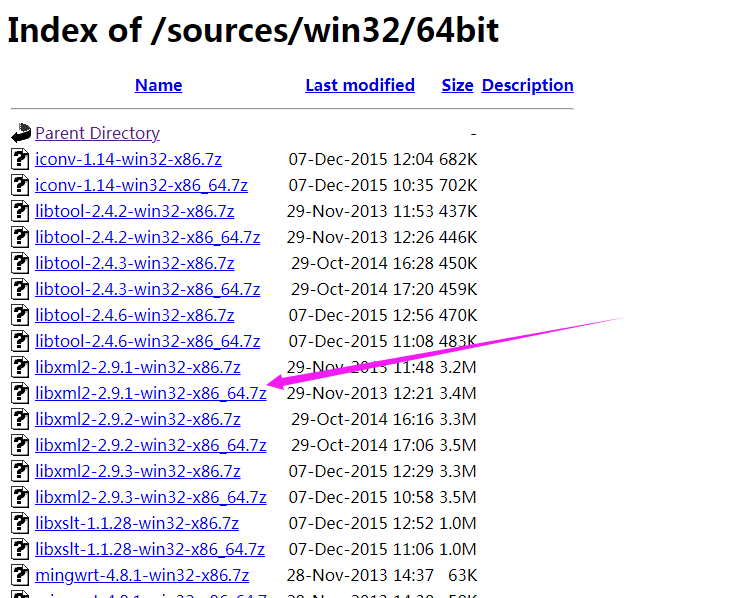The height and width of the screenshot is (598, 731).
Task: Sort listing by Name column
Action: (159, 85)
